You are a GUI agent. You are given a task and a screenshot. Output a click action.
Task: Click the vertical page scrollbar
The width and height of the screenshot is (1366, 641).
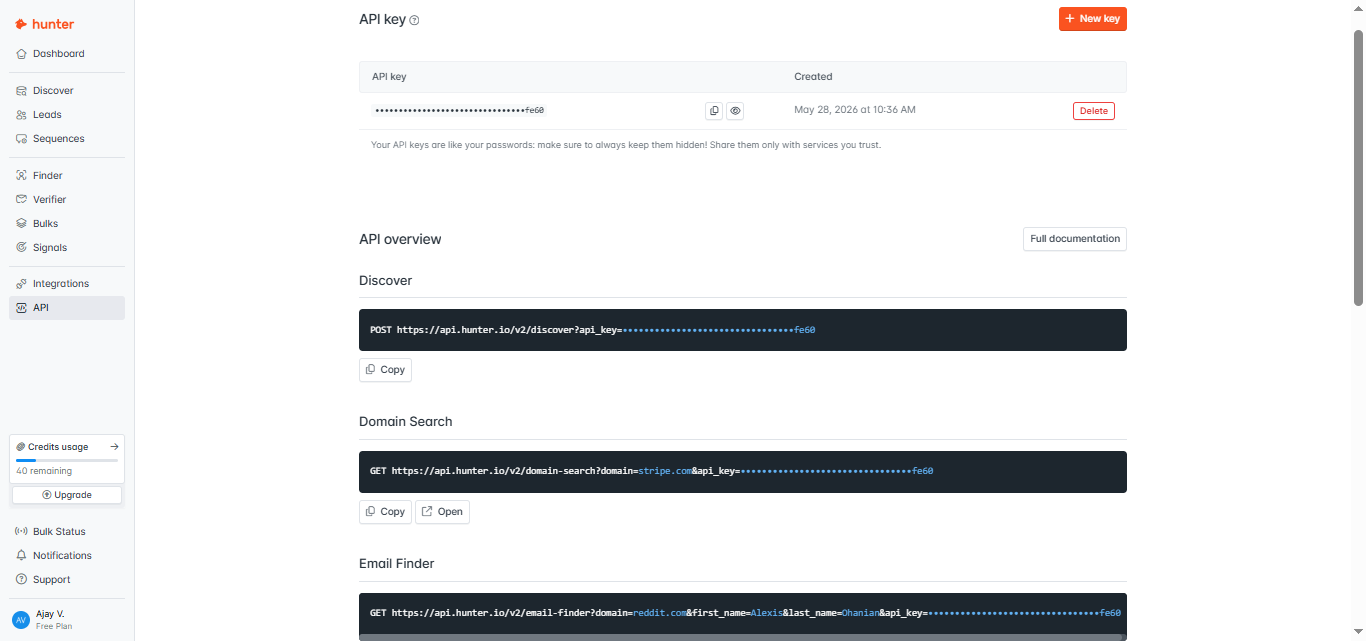pos(1358,168)
